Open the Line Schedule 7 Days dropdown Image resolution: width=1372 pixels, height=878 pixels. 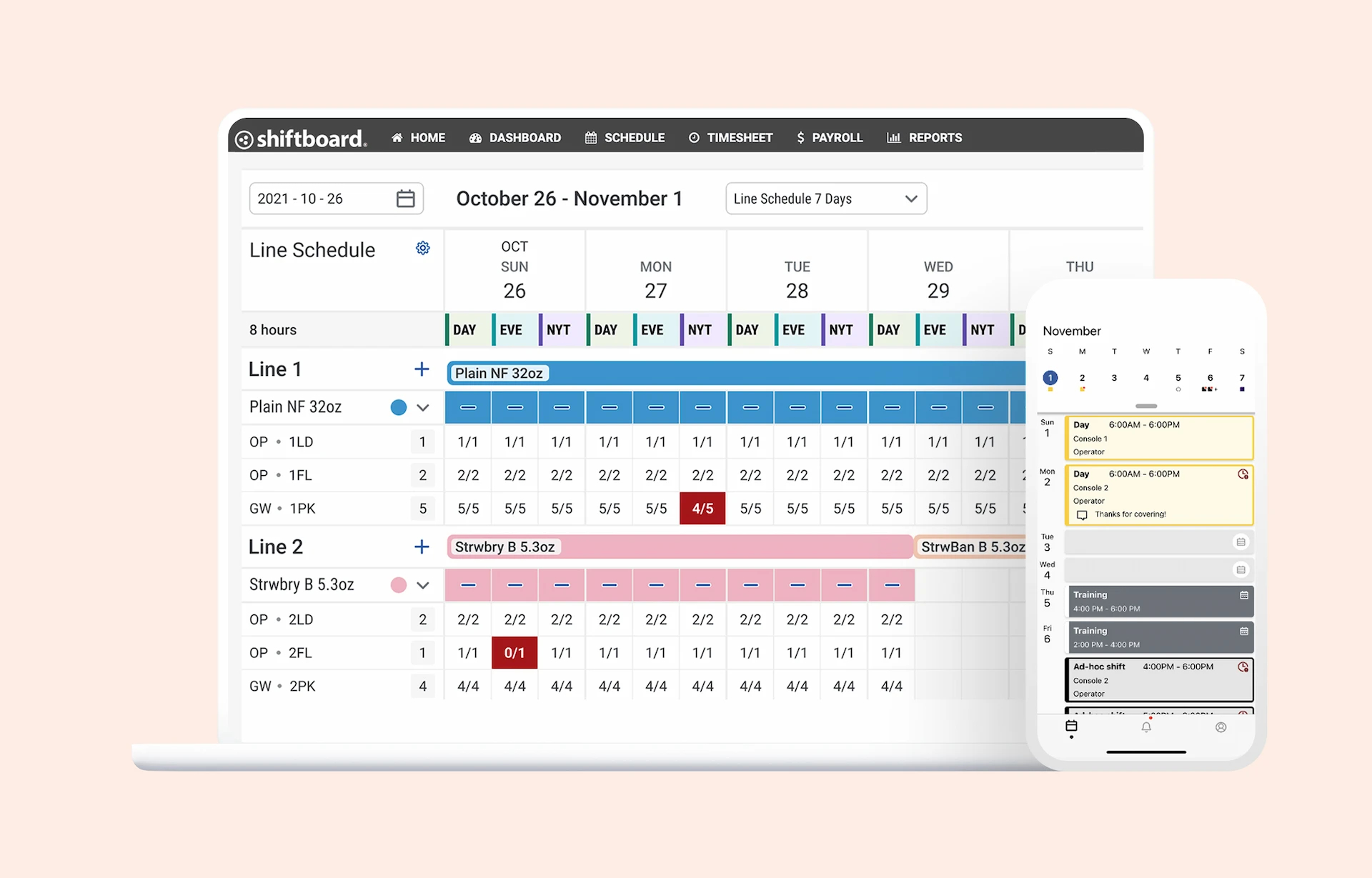pyautogui.click(x=825, y=199)
